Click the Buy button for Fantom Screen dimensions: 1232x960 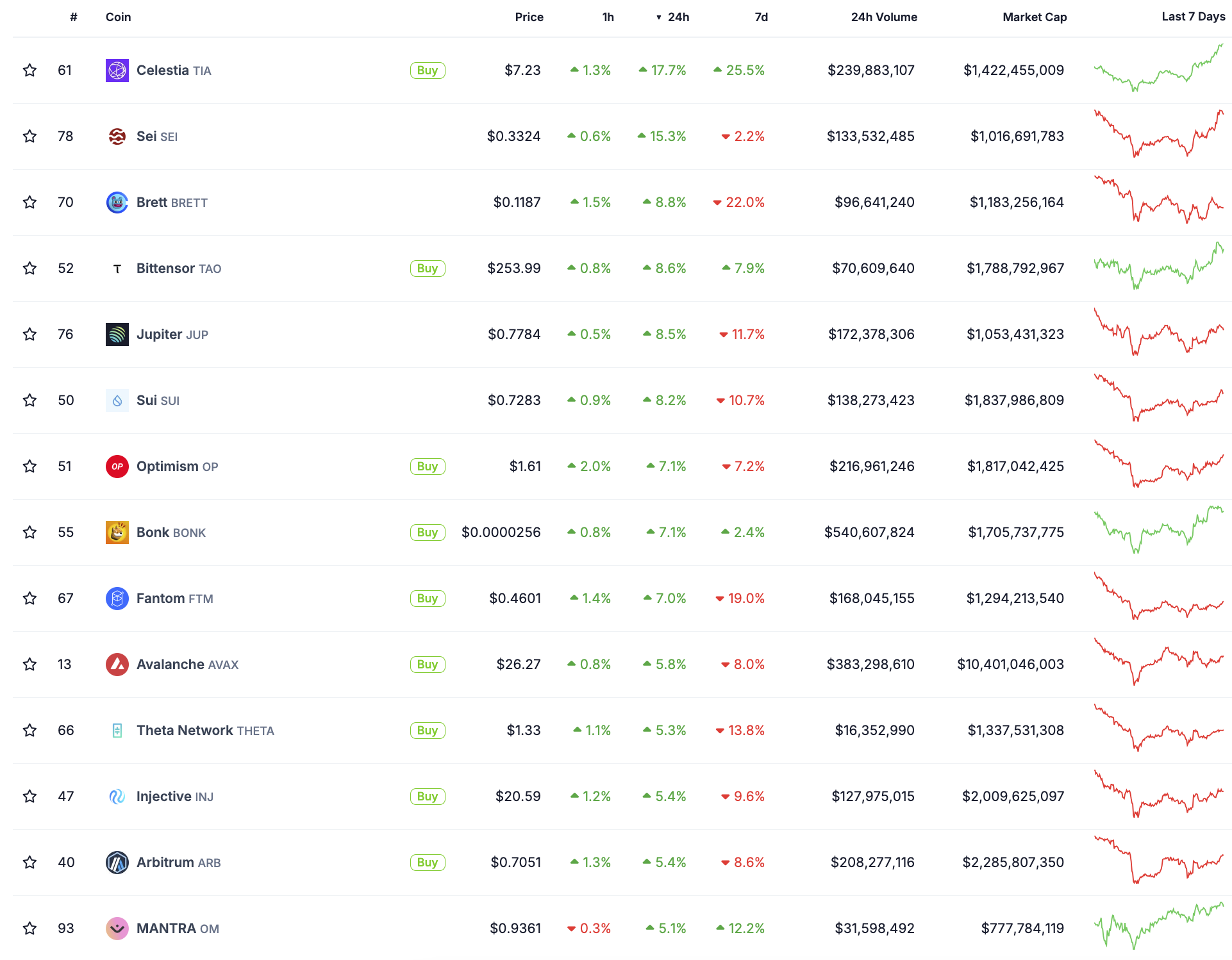[428, 599]
